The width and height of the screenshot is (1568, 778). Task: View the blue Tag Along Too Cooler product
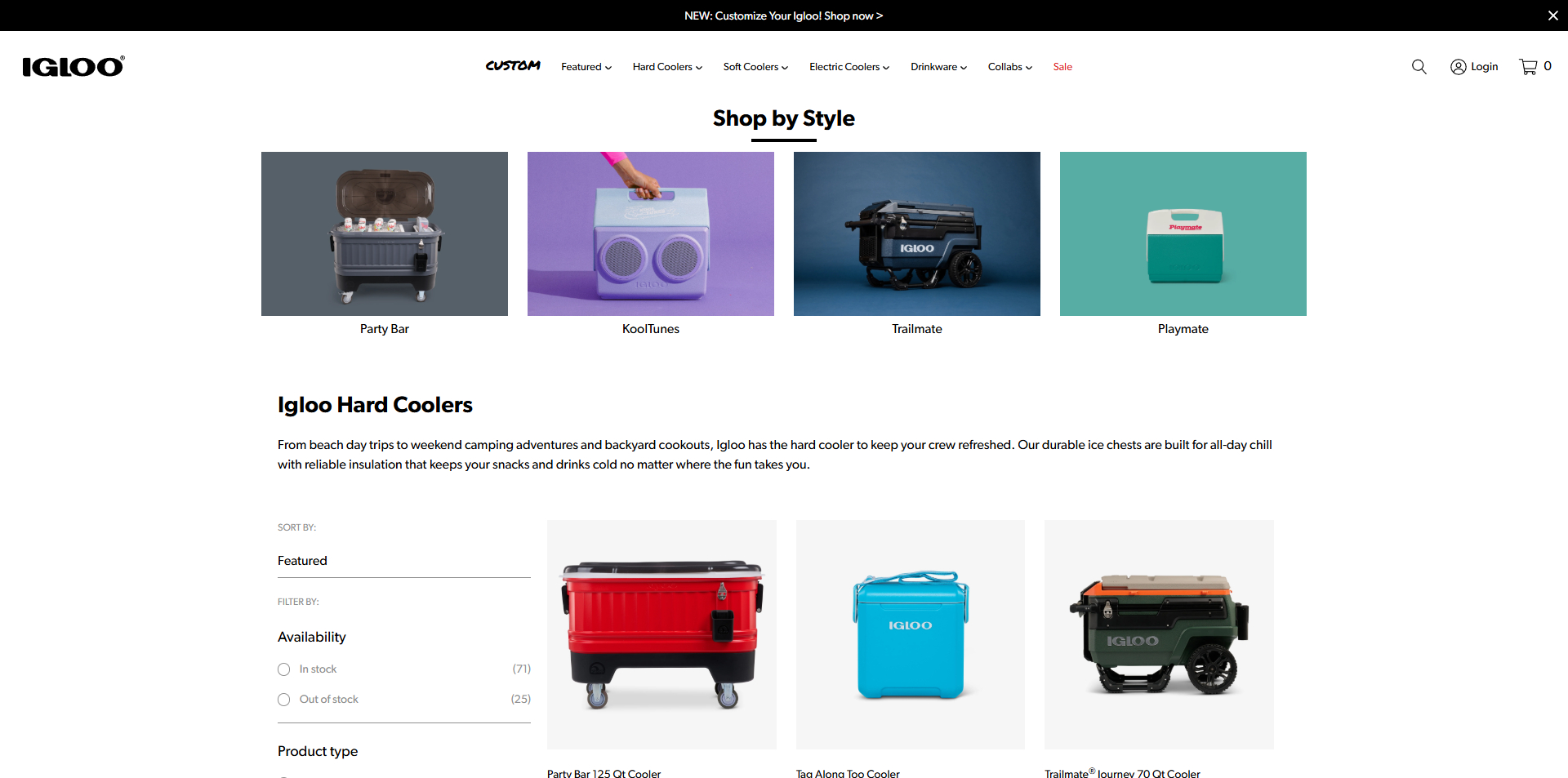(911, 634)
